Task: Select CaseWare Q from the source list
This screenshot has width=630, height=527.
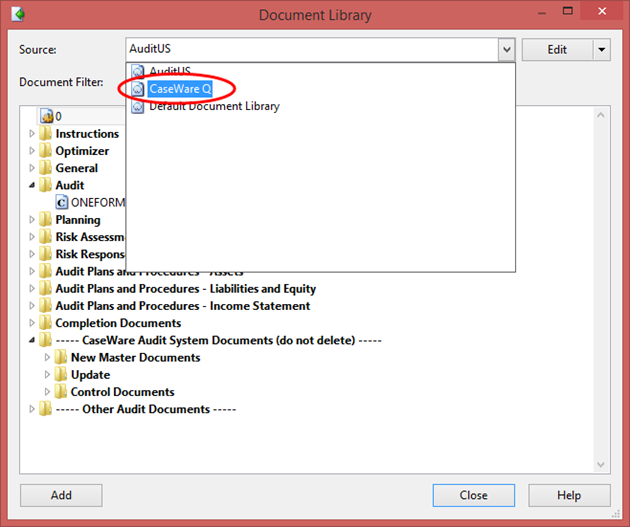Action: pos(180,89)
